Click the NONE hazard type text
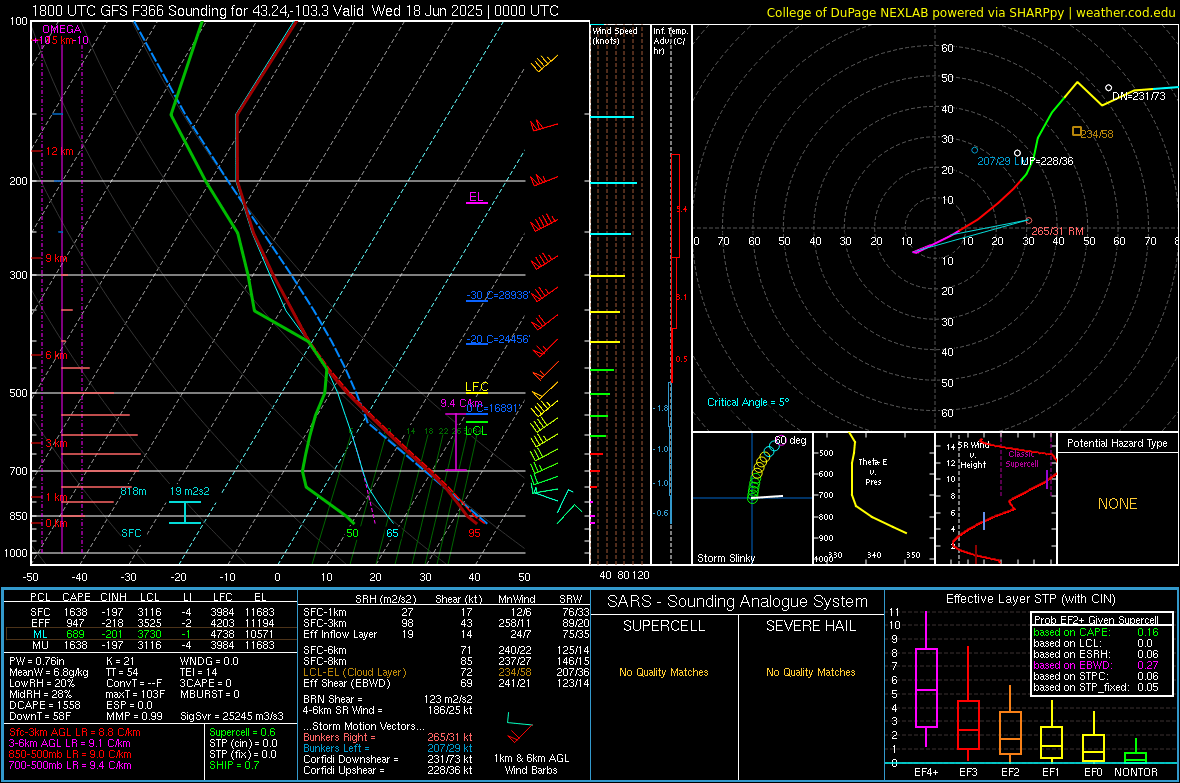 pos(1117,504)
